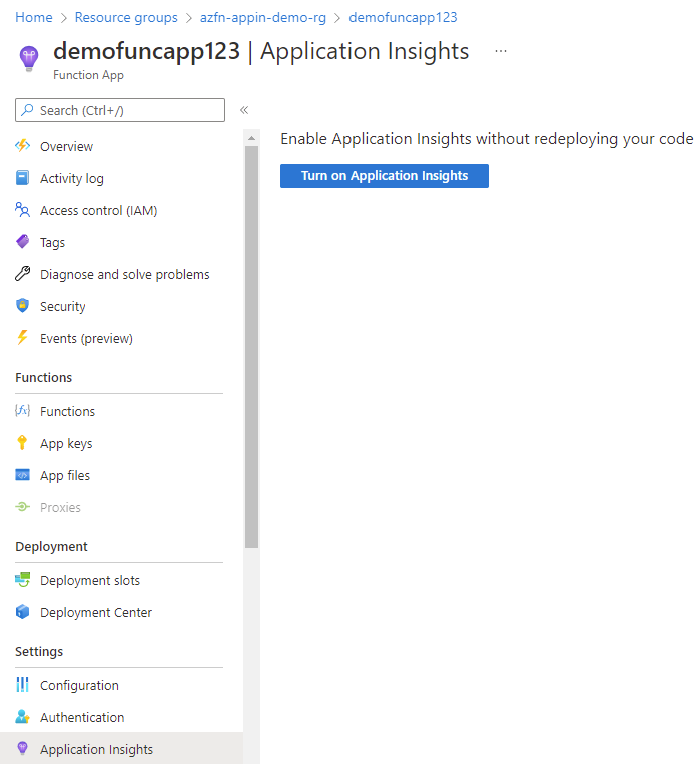Click the App files code icon
698x764 pixels.
(22, 475)
